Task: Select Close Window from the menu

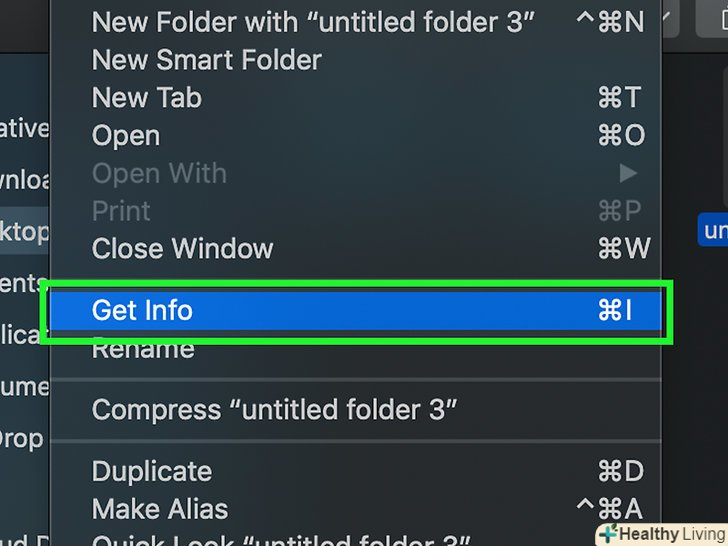Action: (183, 249)
